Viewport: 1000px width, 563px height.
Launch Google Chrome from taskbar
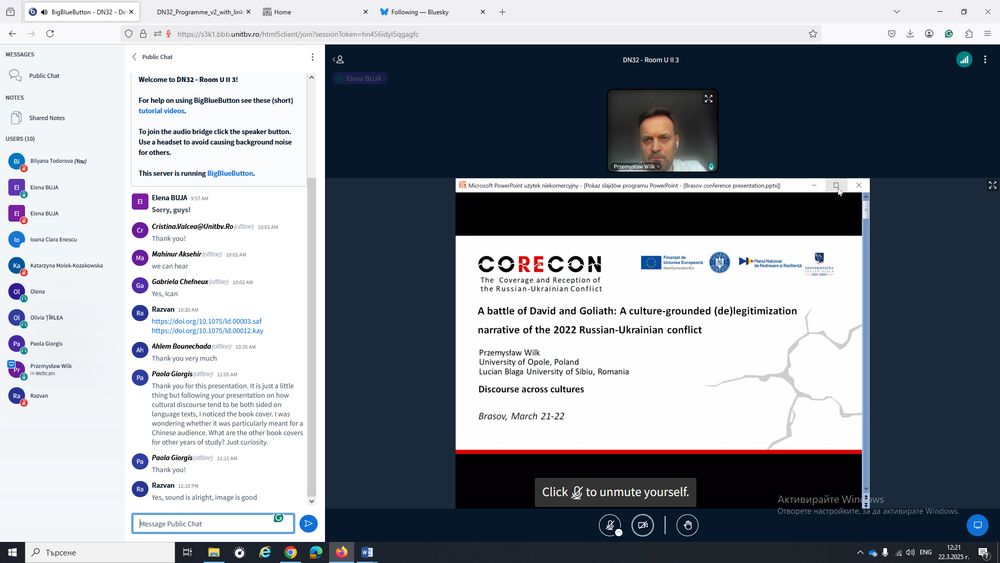(x=290, y=552)
